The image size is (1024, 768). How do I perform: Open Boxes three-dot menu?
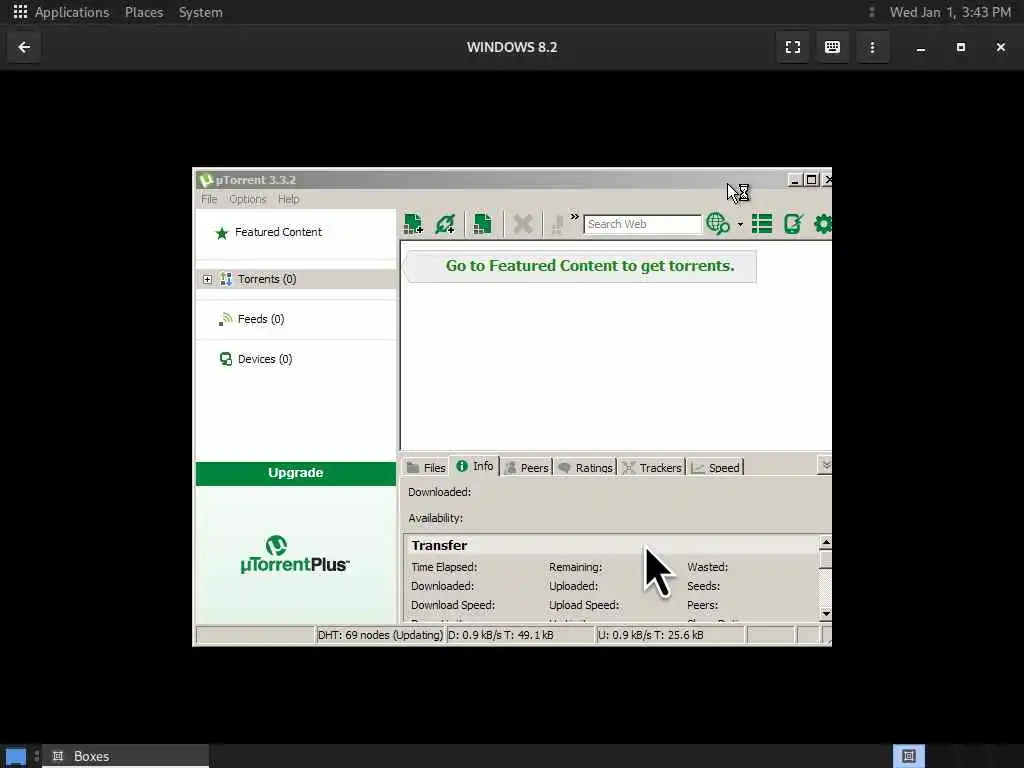point(872,47)
